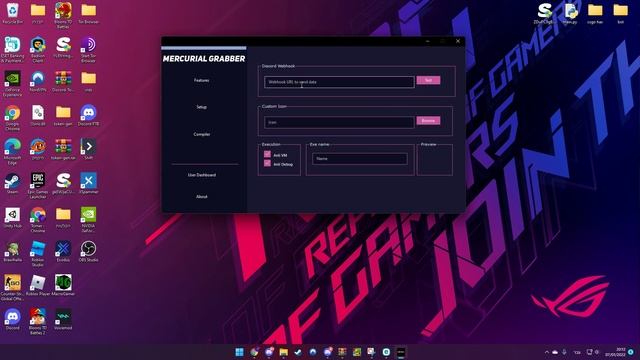Click the icon Preview box
The height and width of the screenshot is (360, 640).
(x=435, y=160)
